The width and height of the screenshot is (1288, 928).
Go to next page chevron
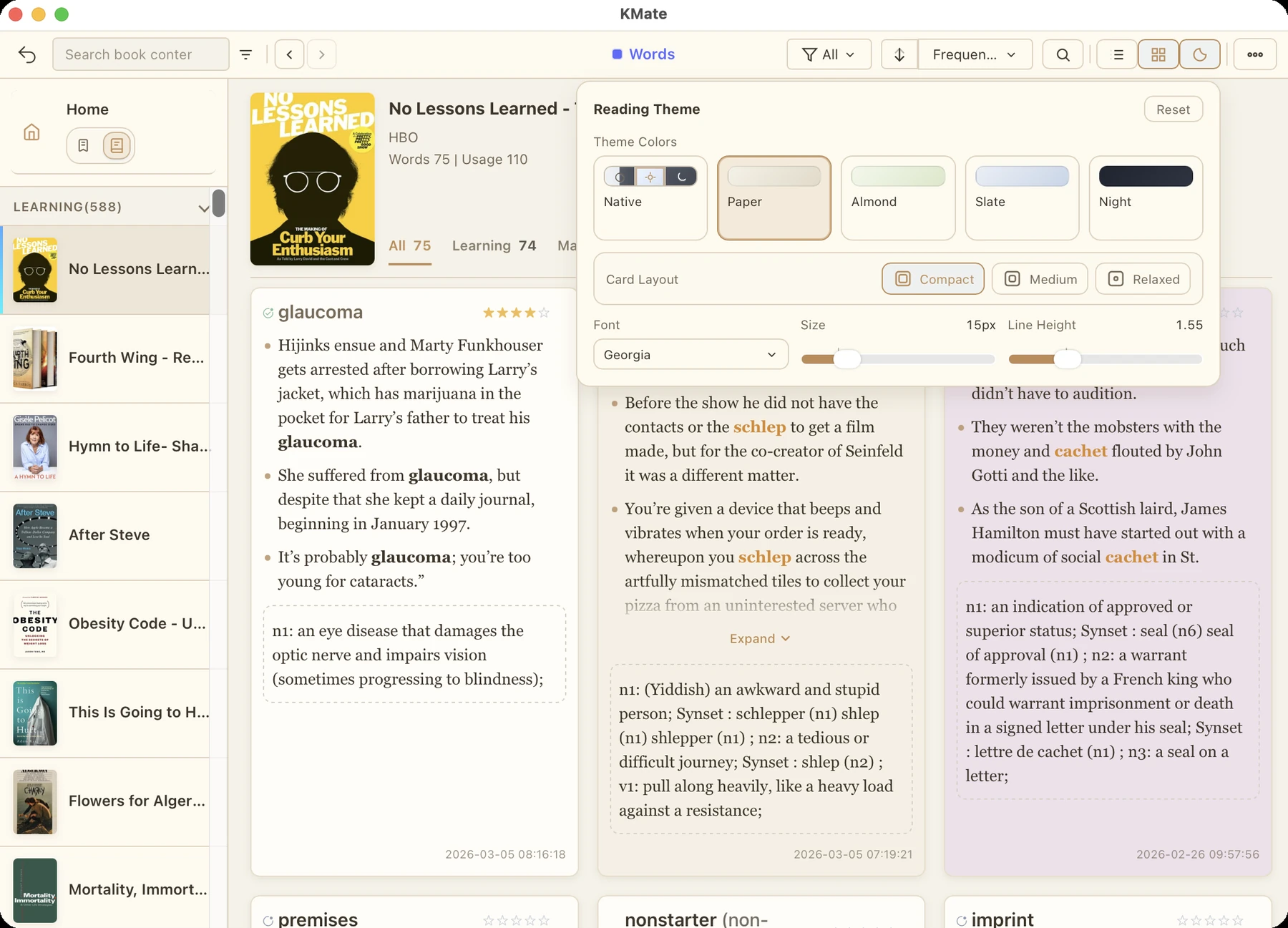(321, 54)
